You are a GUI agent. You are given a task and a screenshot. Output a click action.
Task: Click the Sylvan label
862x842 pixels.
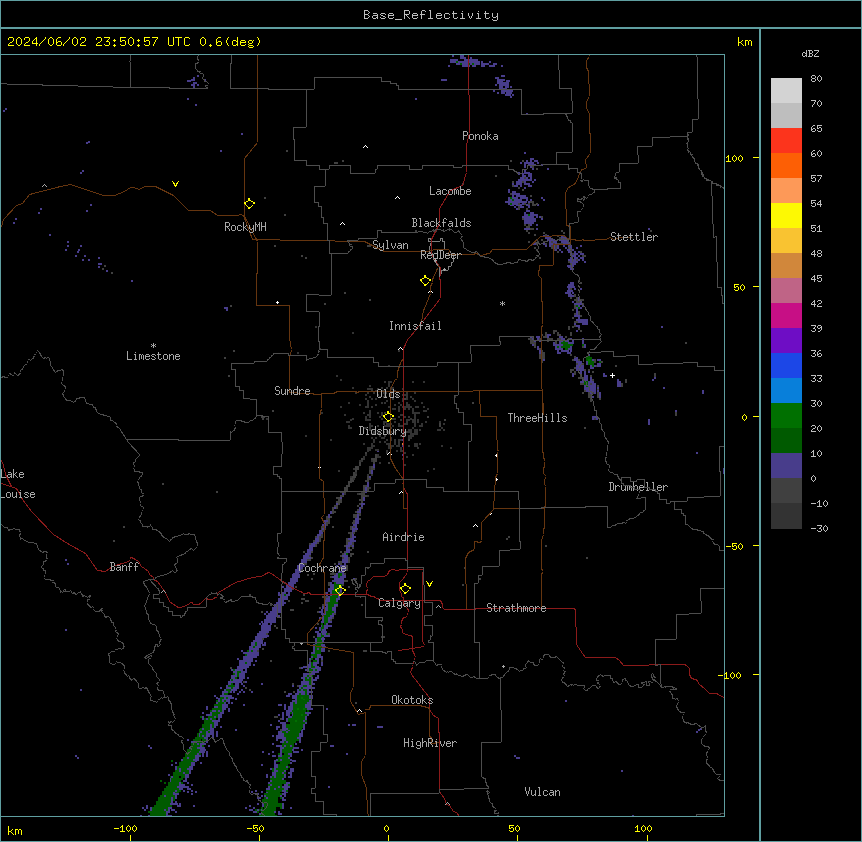pos(390,245)
